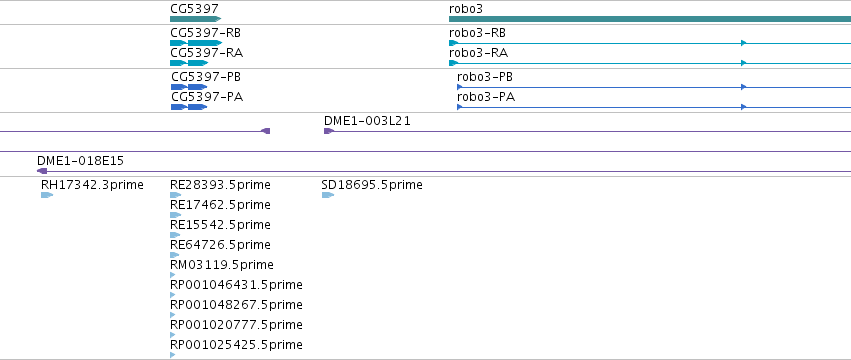Select robo3-PB start marker
Viewport: 851px width, 360px height.
pos(460,87)
